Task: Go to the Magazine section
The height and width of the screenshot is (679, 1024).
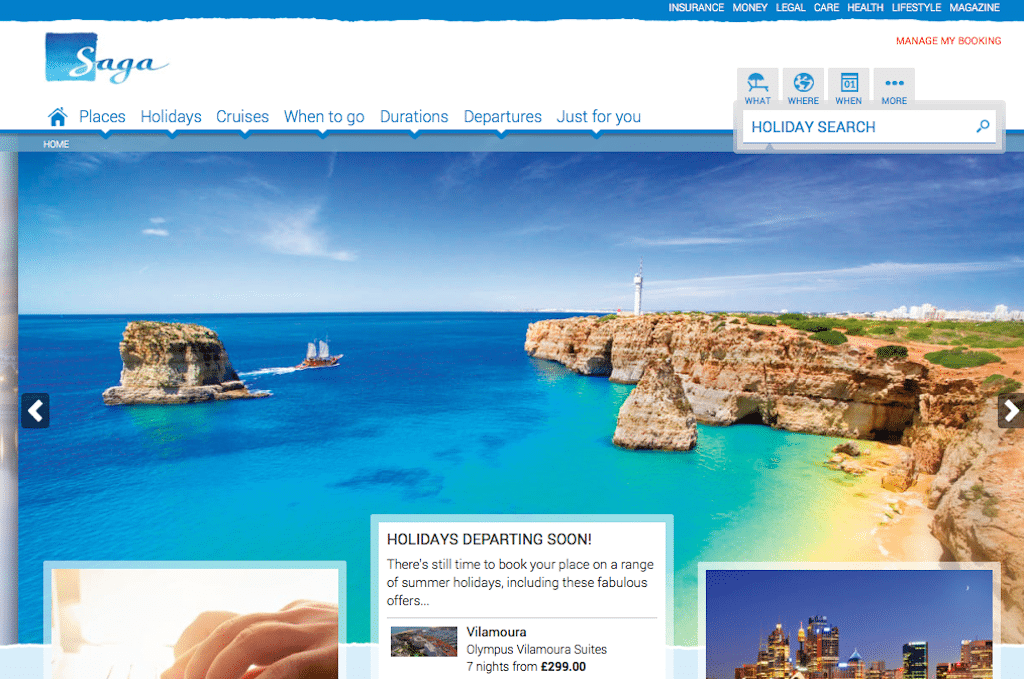Action: click(x=974, y=8)
